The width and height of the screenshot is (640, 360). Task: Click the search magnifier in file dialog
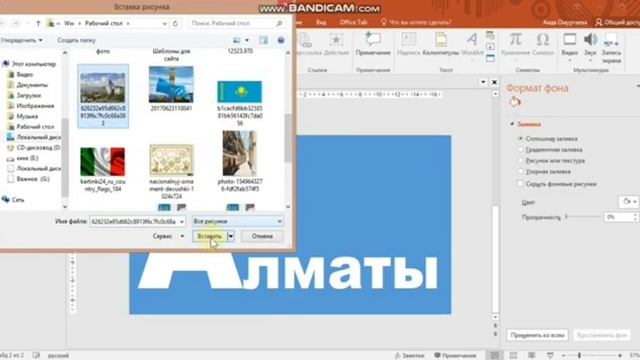(x=280, y=24)
